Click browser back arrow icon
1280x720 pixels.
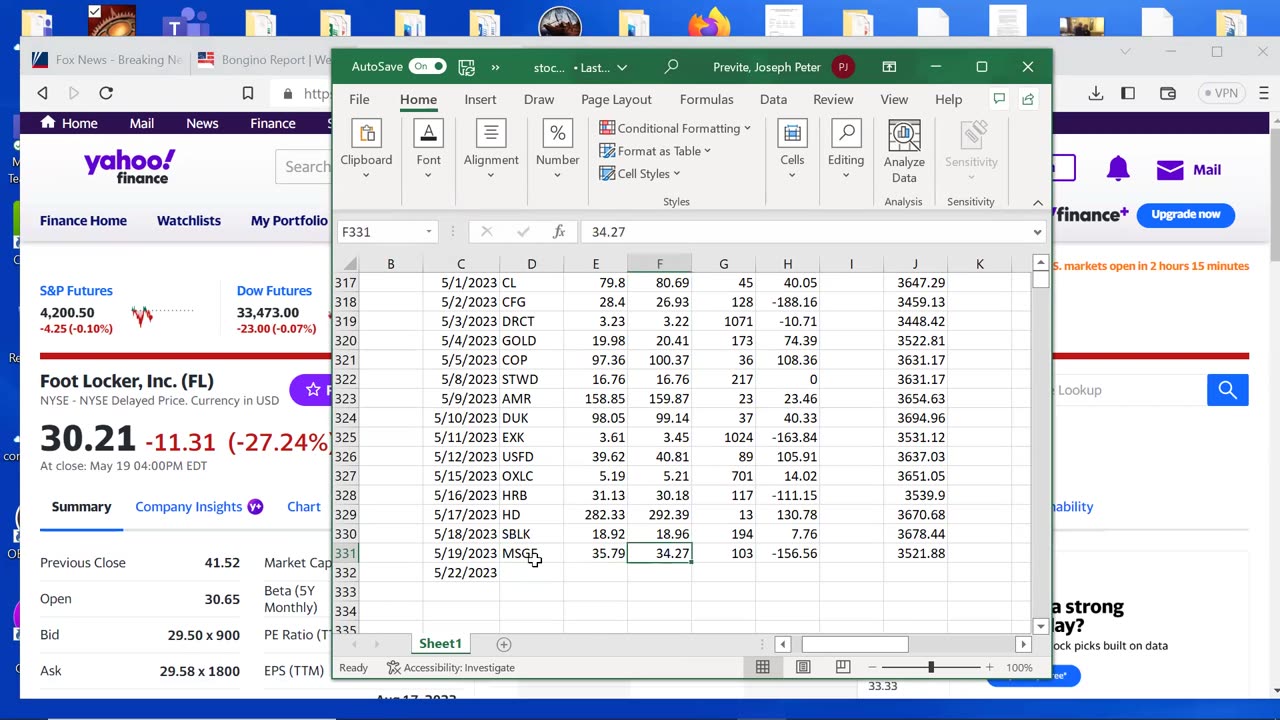[42, 93]
